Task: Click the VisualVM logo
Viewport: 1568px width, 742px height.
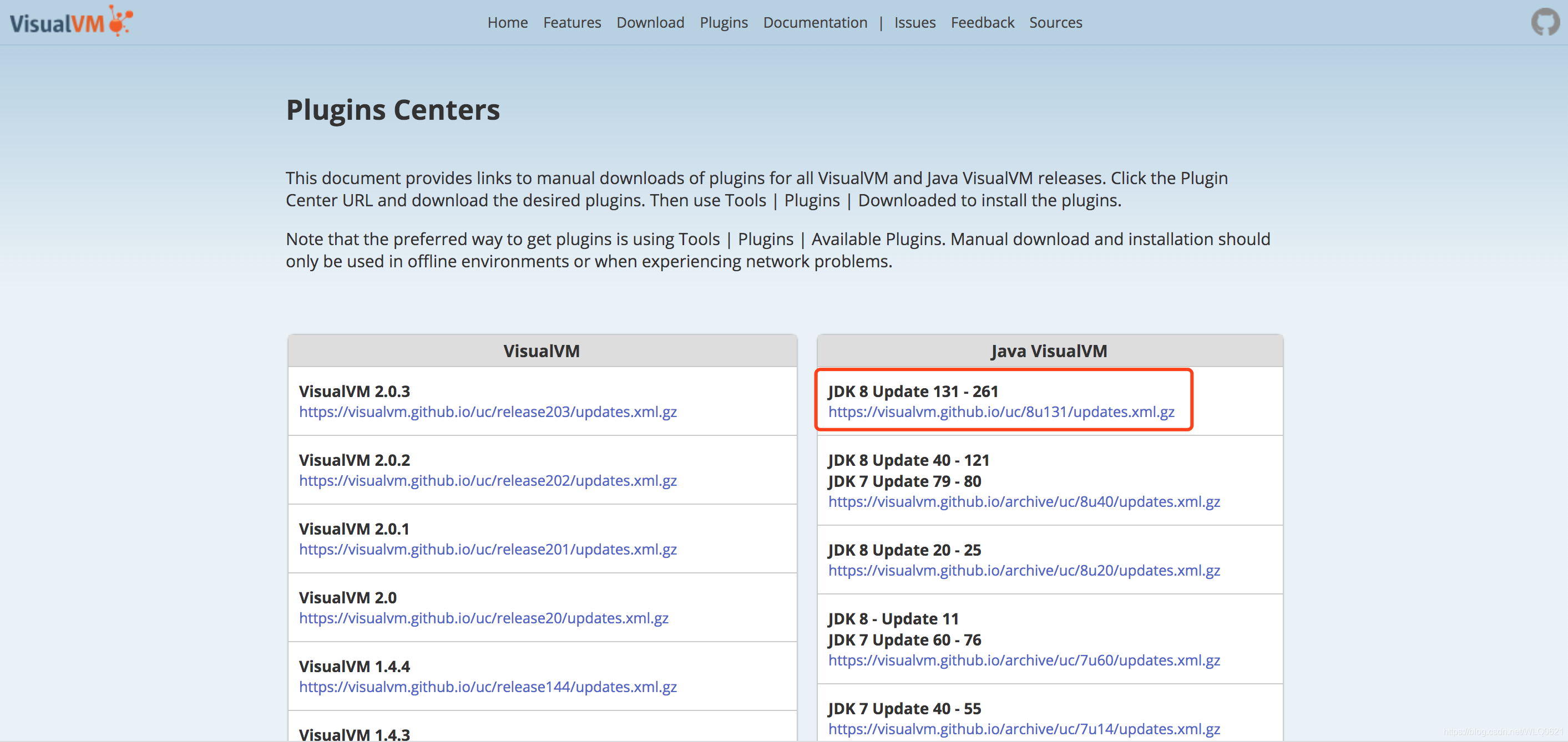Action: tap(70, 22)
